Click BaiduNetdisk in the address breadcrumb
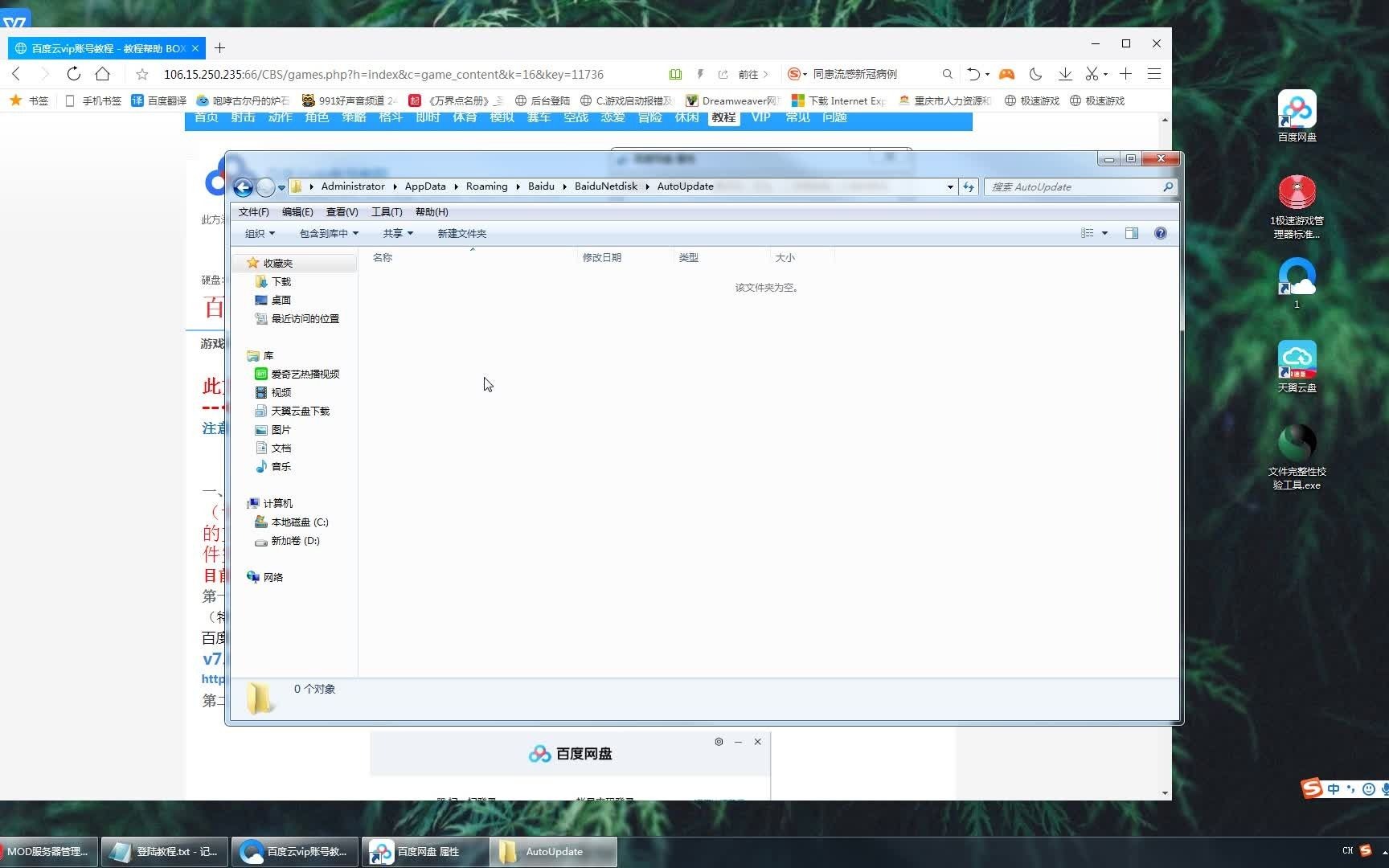 tap(605, 186)
